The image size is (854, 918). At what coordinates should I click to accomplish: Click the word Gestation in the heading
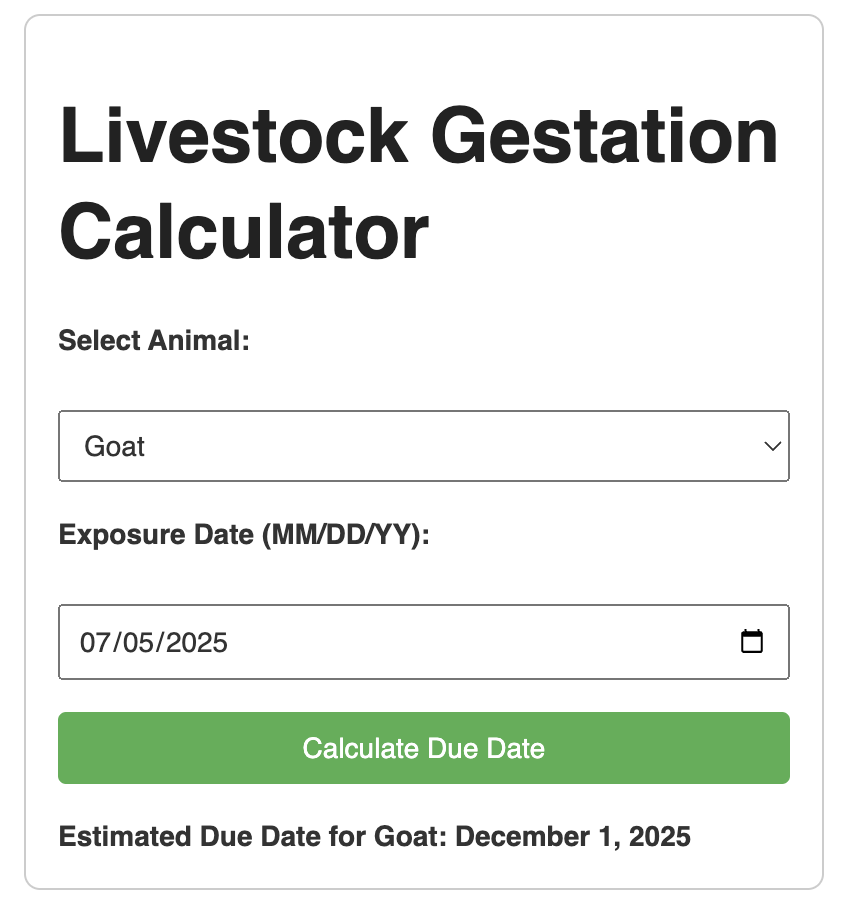(x=605, y=136)
